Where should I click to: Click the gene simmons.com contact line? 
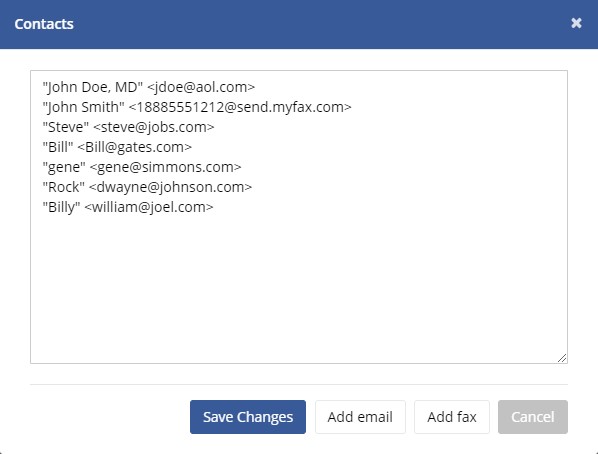142,167
